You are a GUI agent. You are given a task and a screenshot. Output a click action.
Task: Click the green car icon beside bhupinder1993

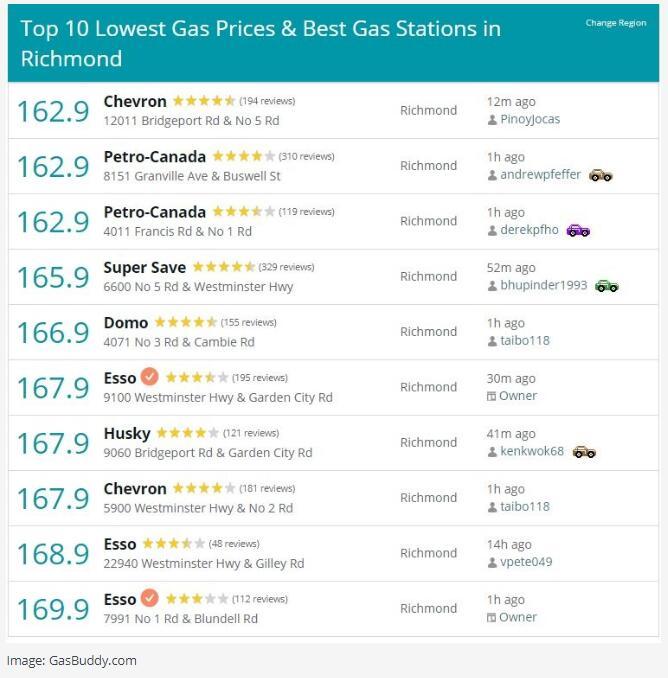pos(607,286)
